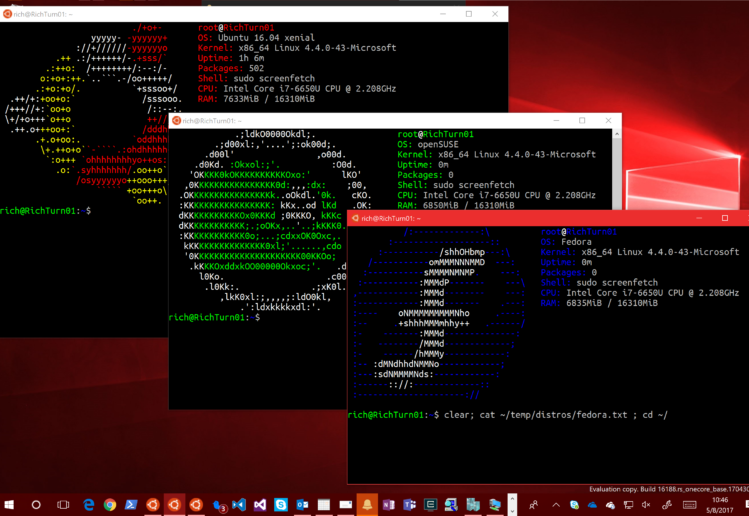This screenshot has width=749, height=516.
Task: Open Task View from the taskbar
Action: tap(63, 505)
